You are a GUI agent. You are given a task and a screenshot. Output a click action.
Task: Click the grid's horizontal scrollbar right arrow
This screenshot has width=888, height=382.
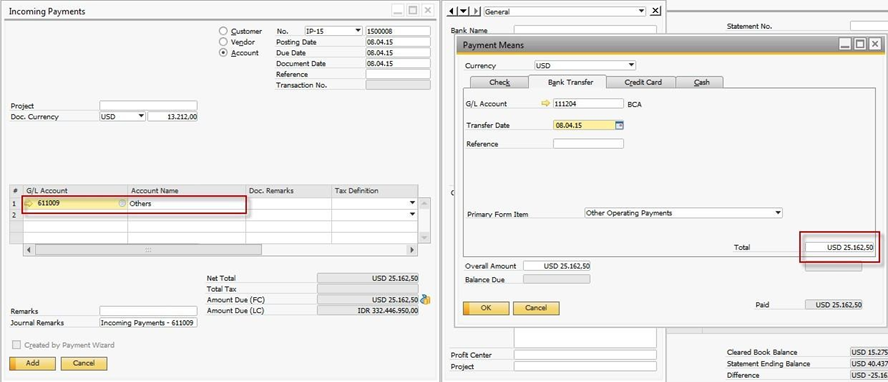[412, 250]
